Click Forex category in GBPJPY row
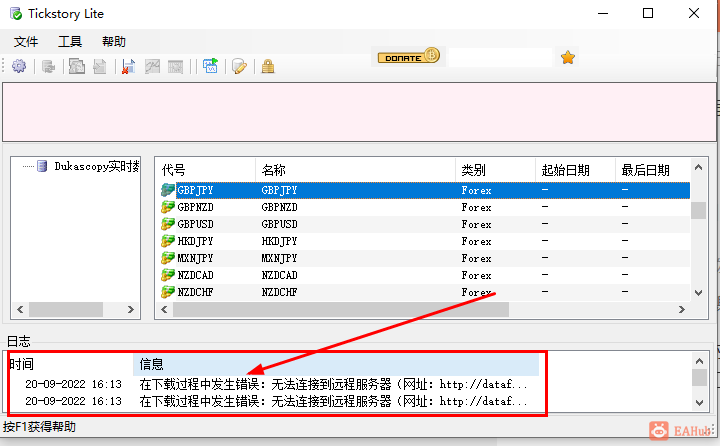Image resolution: width=720 pixels, height=446 pixels. (476, 190)
